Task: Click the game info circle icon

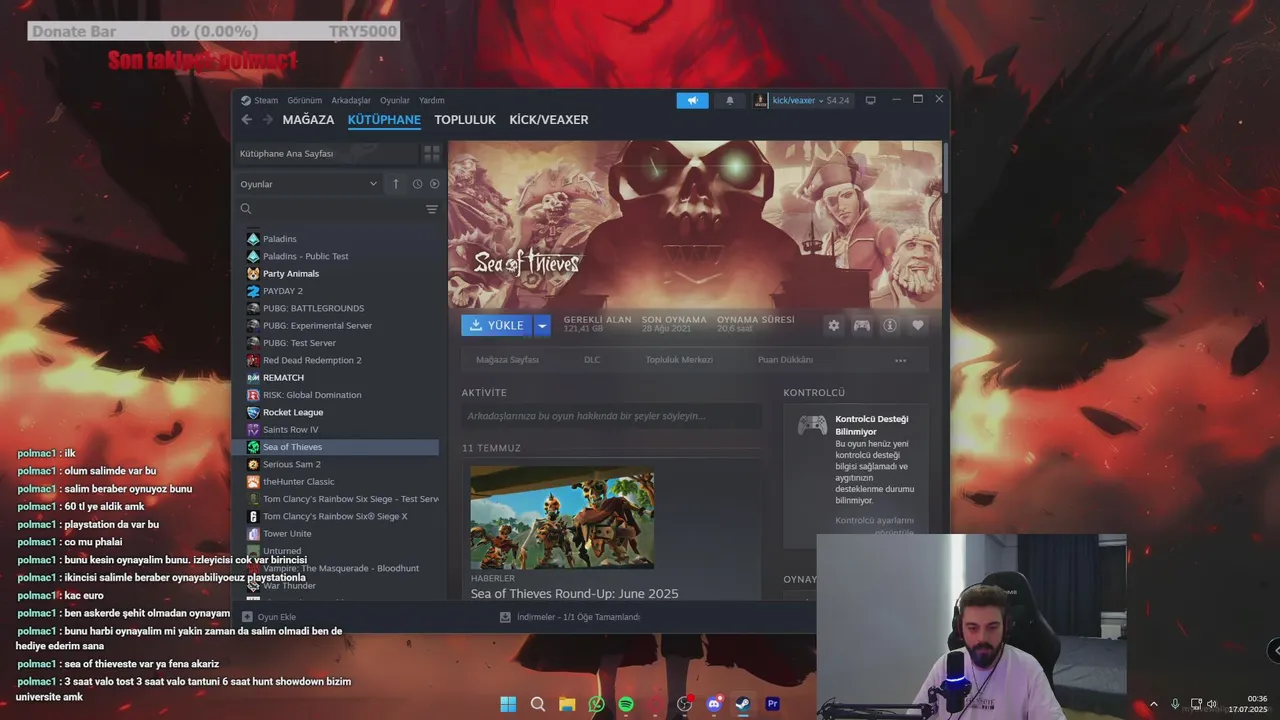Action: click(x=890, y=325)
